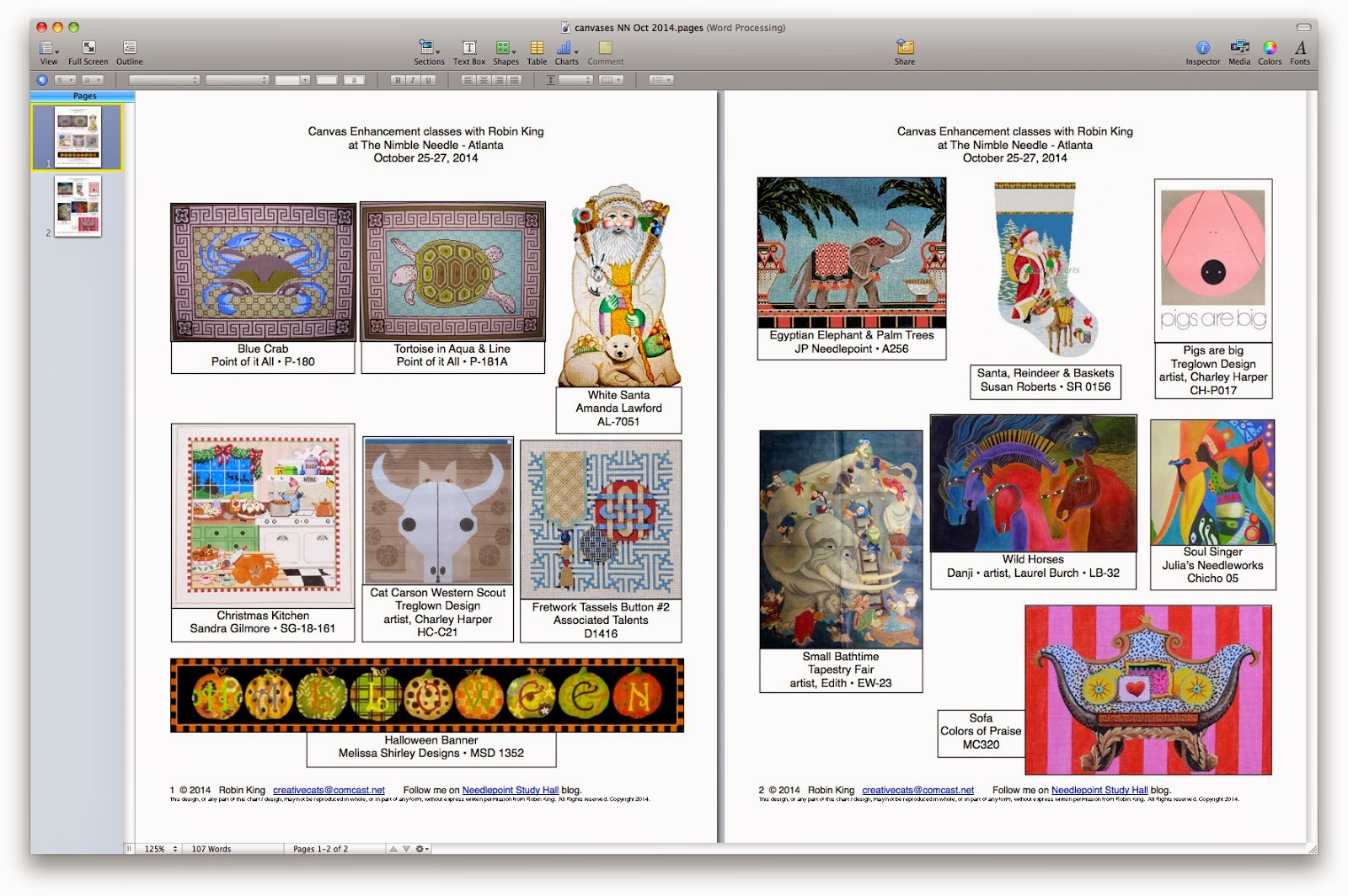Insert a Table
Image resolution: width=1348 pixels, height=896 pixels.
(x=537, y=51)
